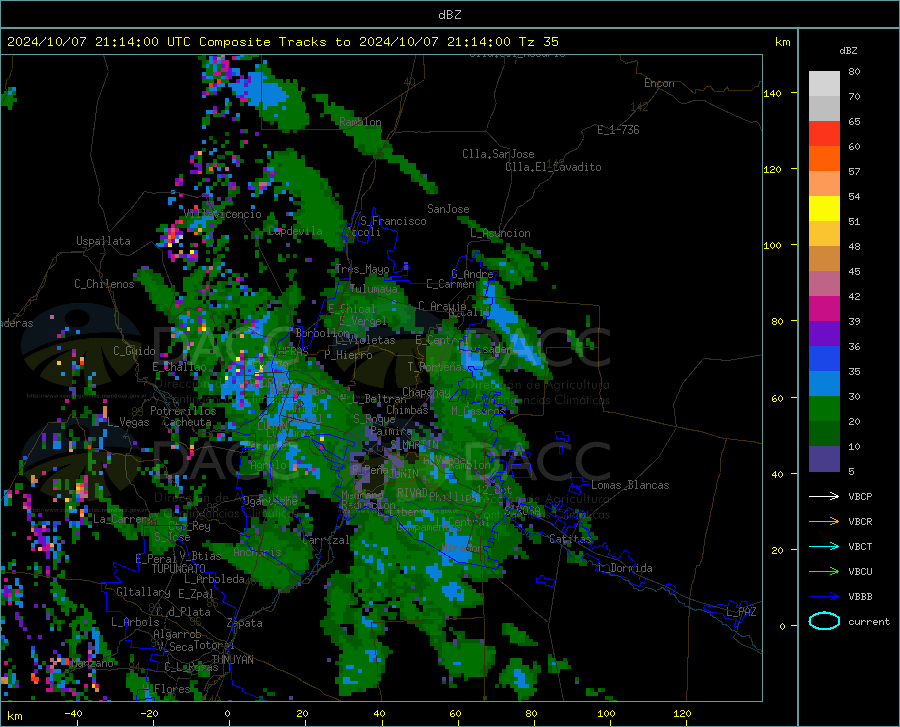Click the dBZ title at the top
900x727 pixels.
click(449, 15)
